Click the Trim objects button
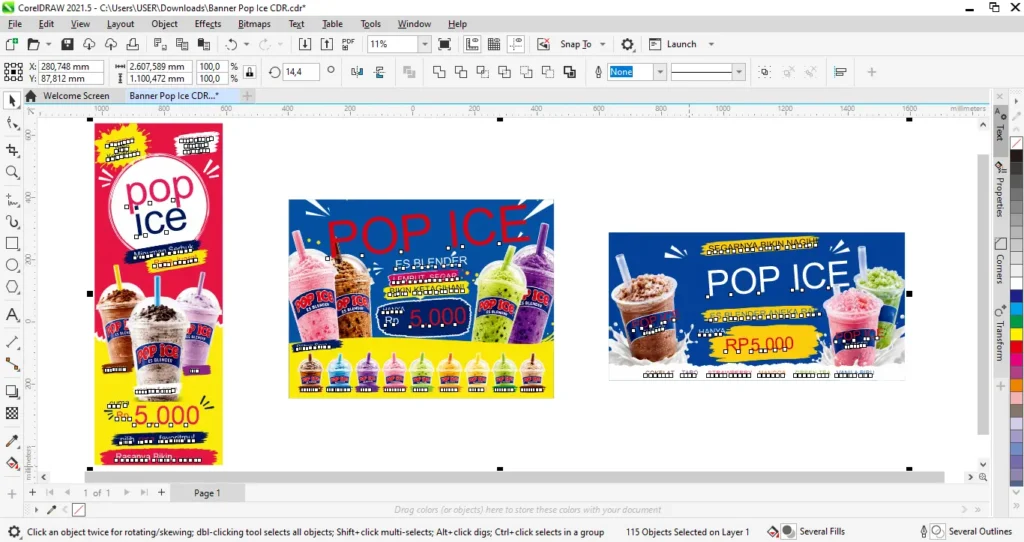Screen dimensions: 1024x542 point(460,72)
